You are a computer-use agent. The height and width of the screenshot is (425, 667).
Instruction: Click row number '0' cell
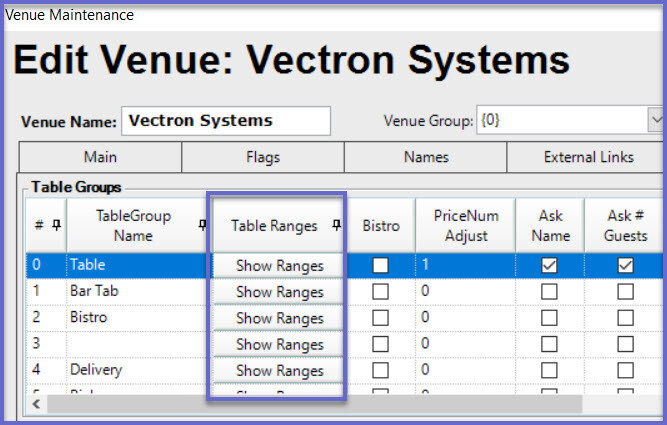pyautogui.click(x=46, y=265)
